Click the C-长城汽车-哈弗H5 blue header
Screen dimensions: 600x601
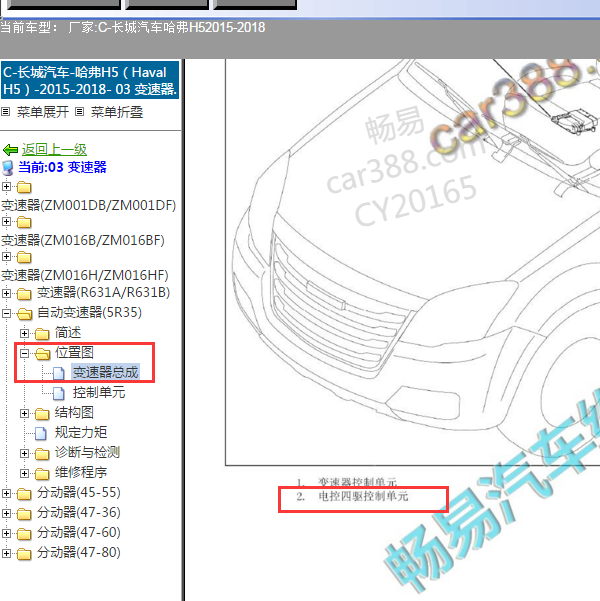click(x=90, y=80)
